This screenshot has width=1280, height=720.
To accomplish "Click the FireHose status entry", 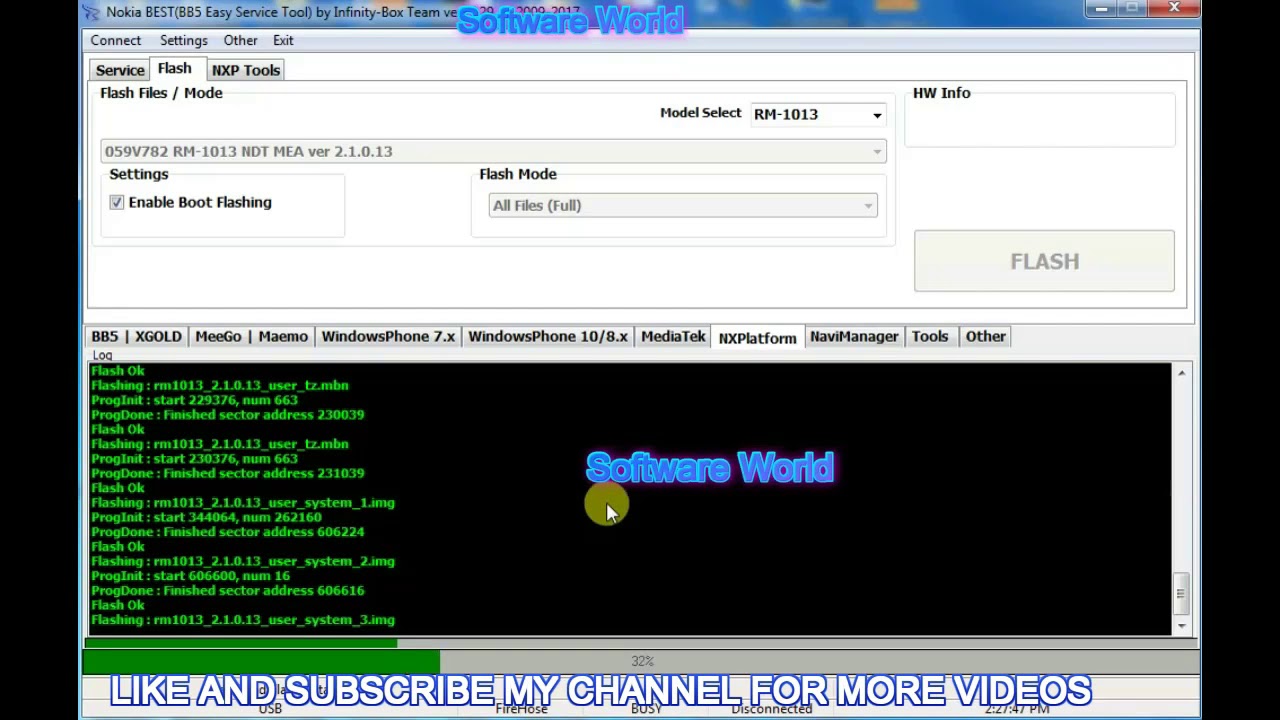I will click(x=521, y=709).
